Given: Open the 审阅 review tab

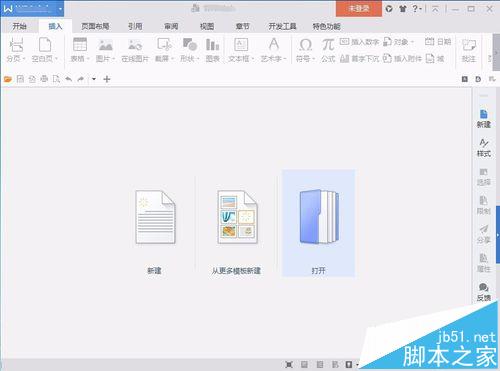Looking at the screenshot, I should click(x=171, y=26).
